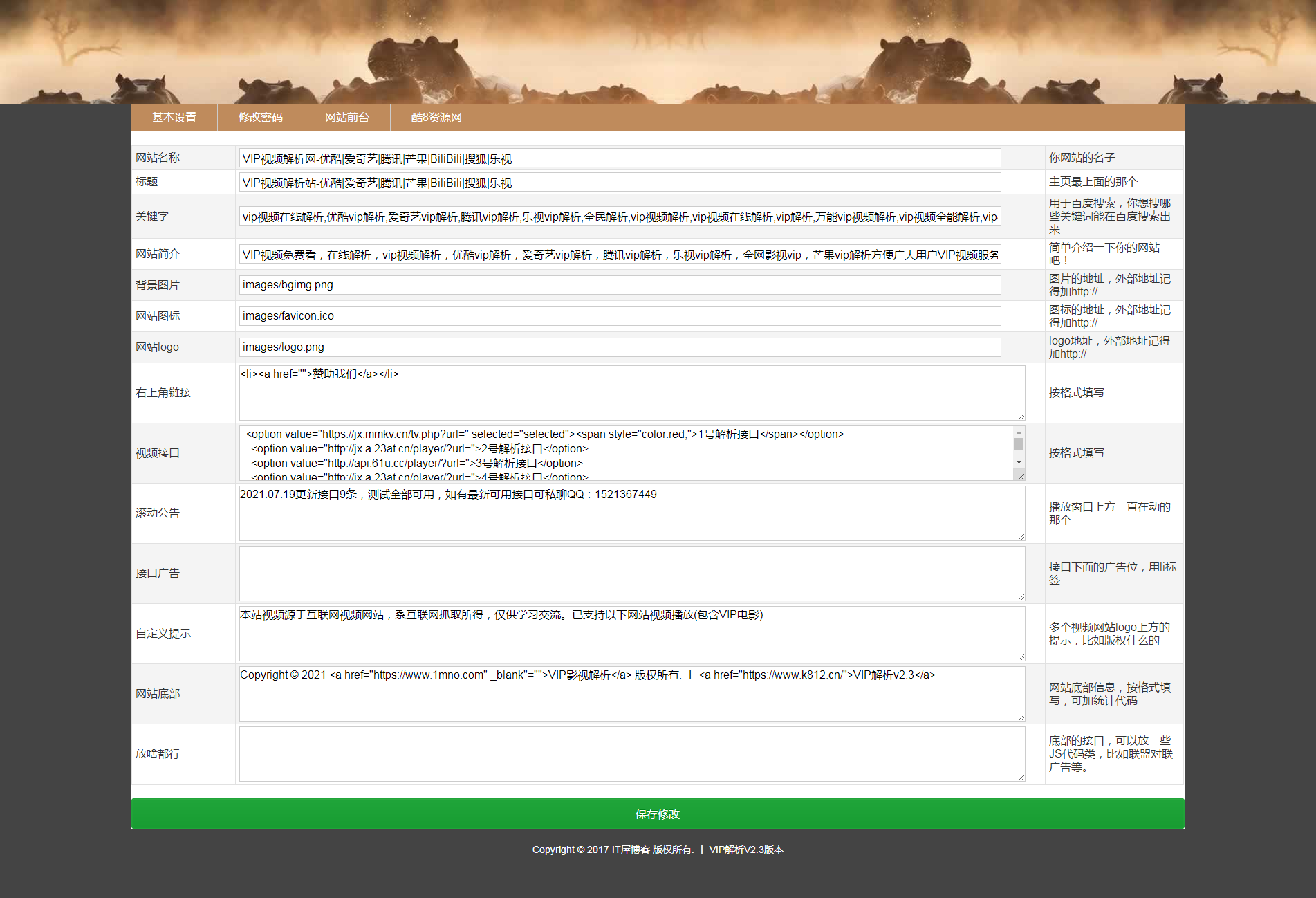Click inside the 滚动公告 textarea
This screenshot has height=898, width=1316.
[632, 513]
